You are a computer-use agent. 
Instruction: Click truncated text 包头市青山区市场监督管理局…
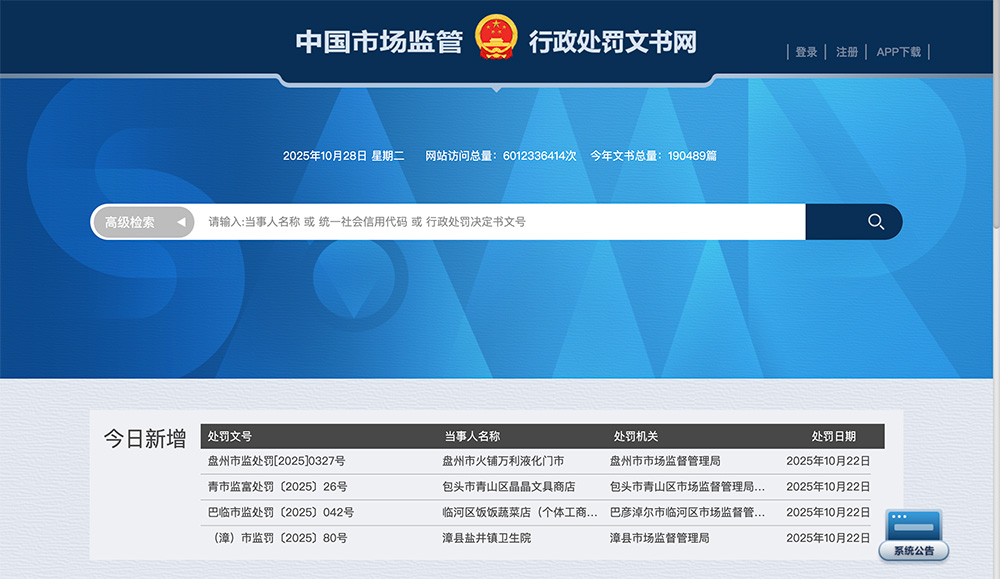(687, 486)
